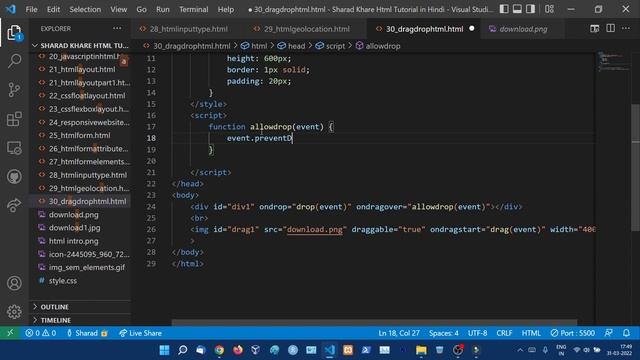Screen dimensions: 640x360
Task: Open the Selection menu
Action: pos(85,9)
